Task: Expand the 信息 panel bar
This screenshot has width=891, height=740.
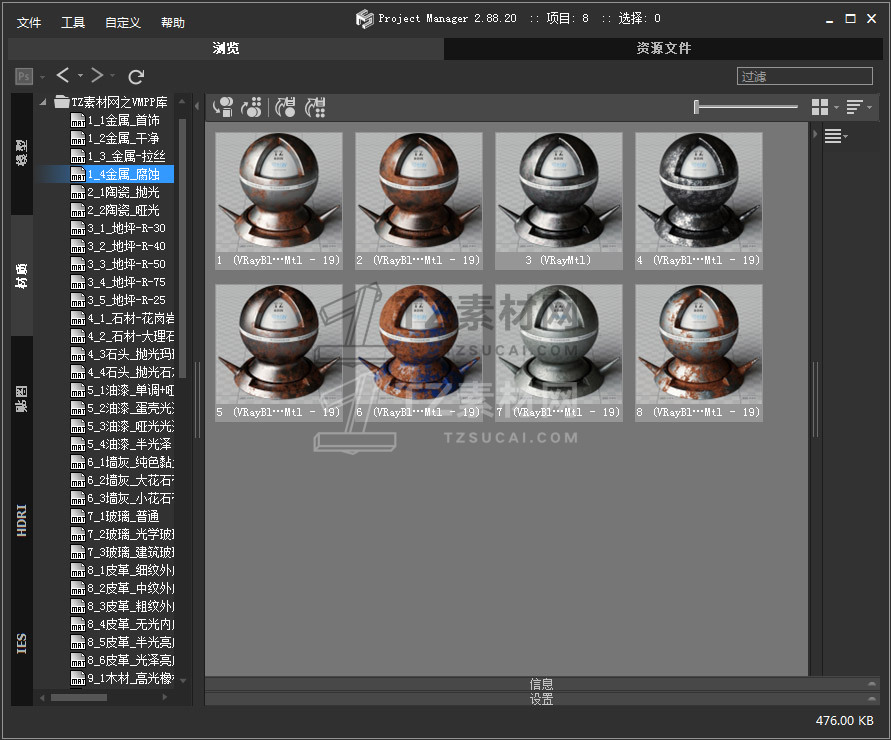Action: [541, 684]
